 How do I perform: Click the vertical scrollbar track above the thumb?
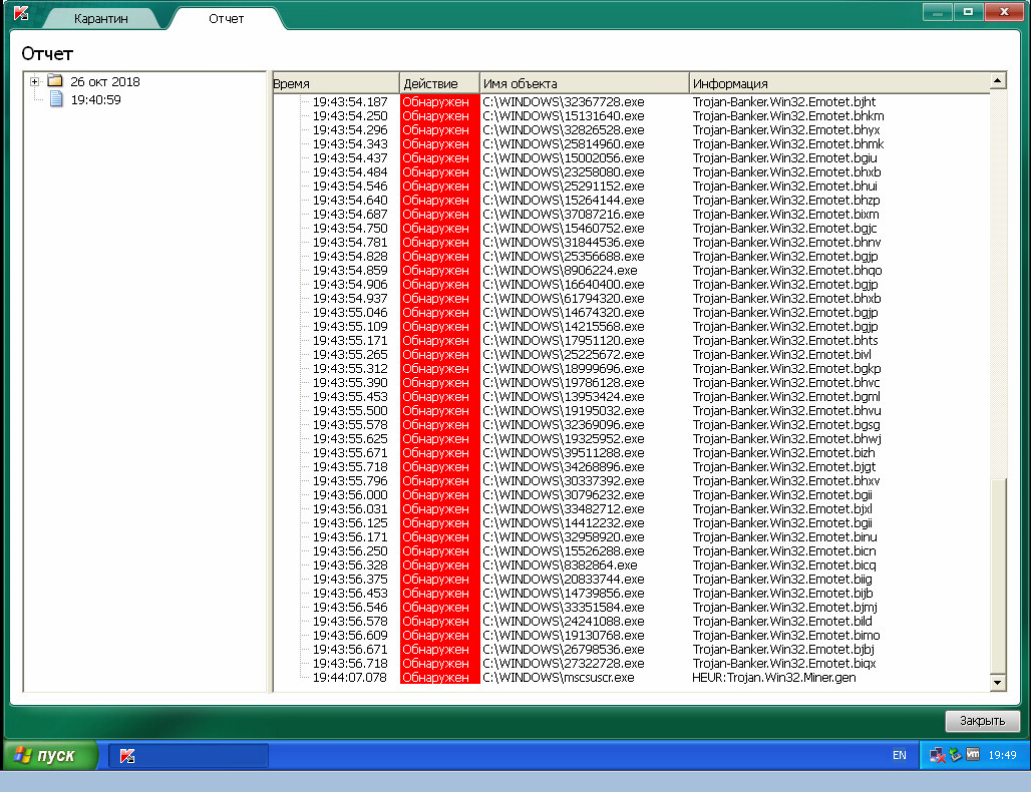point(997,283)
